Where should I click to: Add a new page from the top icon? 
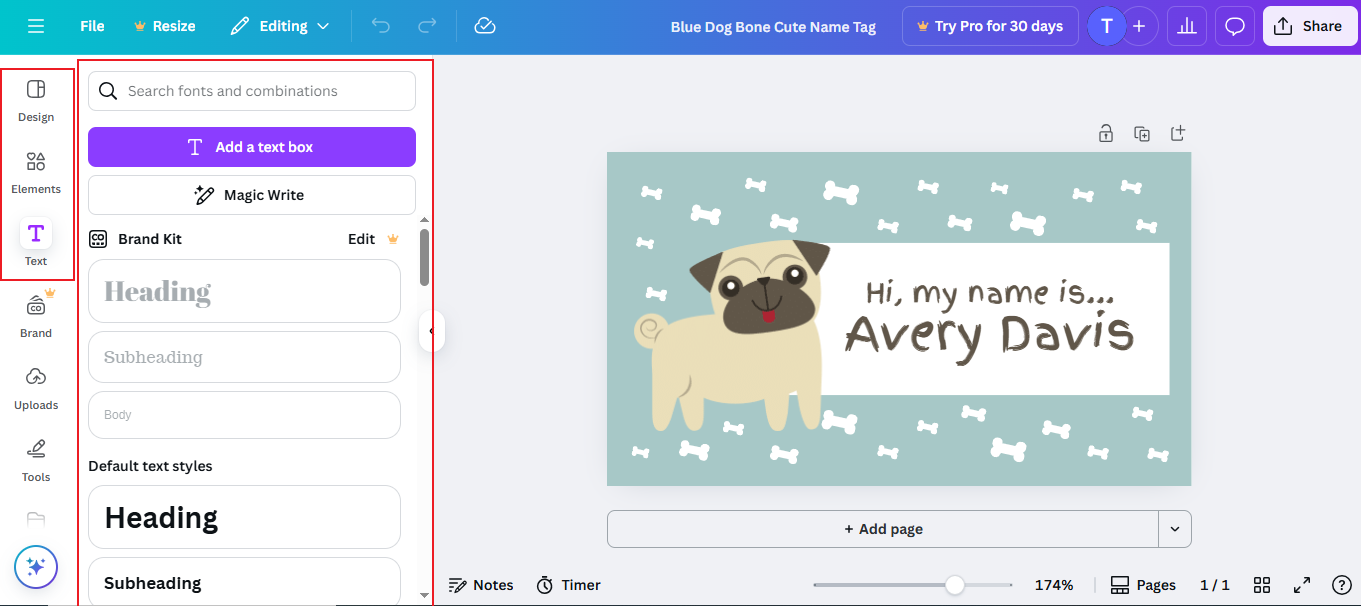[x=1178, y=133]
